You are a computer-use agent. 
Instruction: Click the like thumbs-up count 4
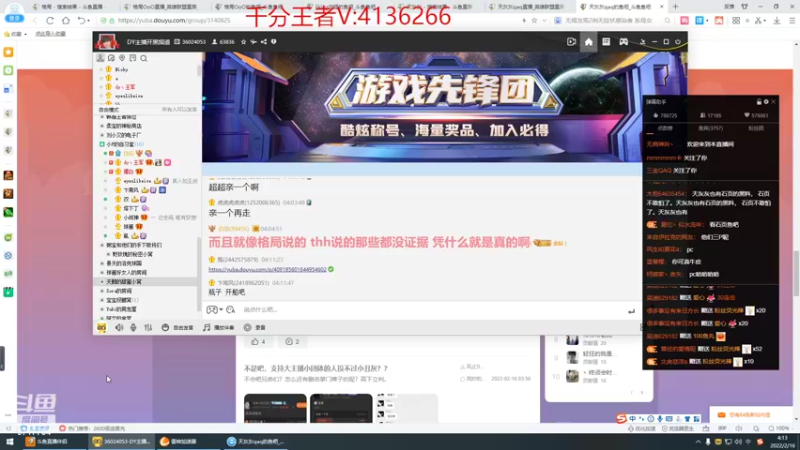258,342
